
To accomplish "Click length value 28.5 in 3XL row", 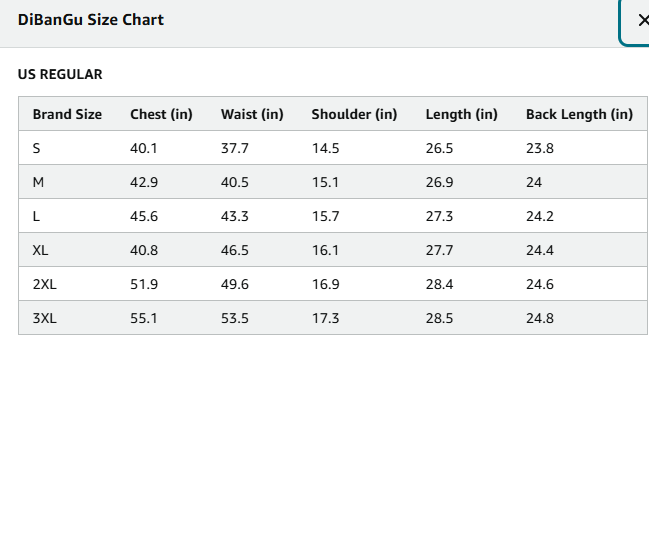I will click(440, 318).
